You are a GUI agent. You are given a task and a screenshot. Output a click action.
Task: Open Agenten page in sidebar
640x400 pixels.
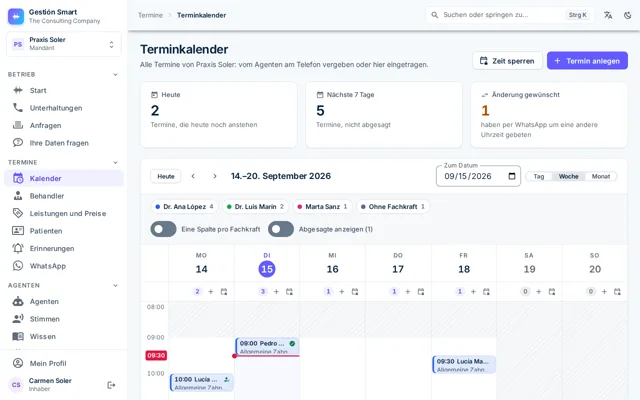click(64, 302)
